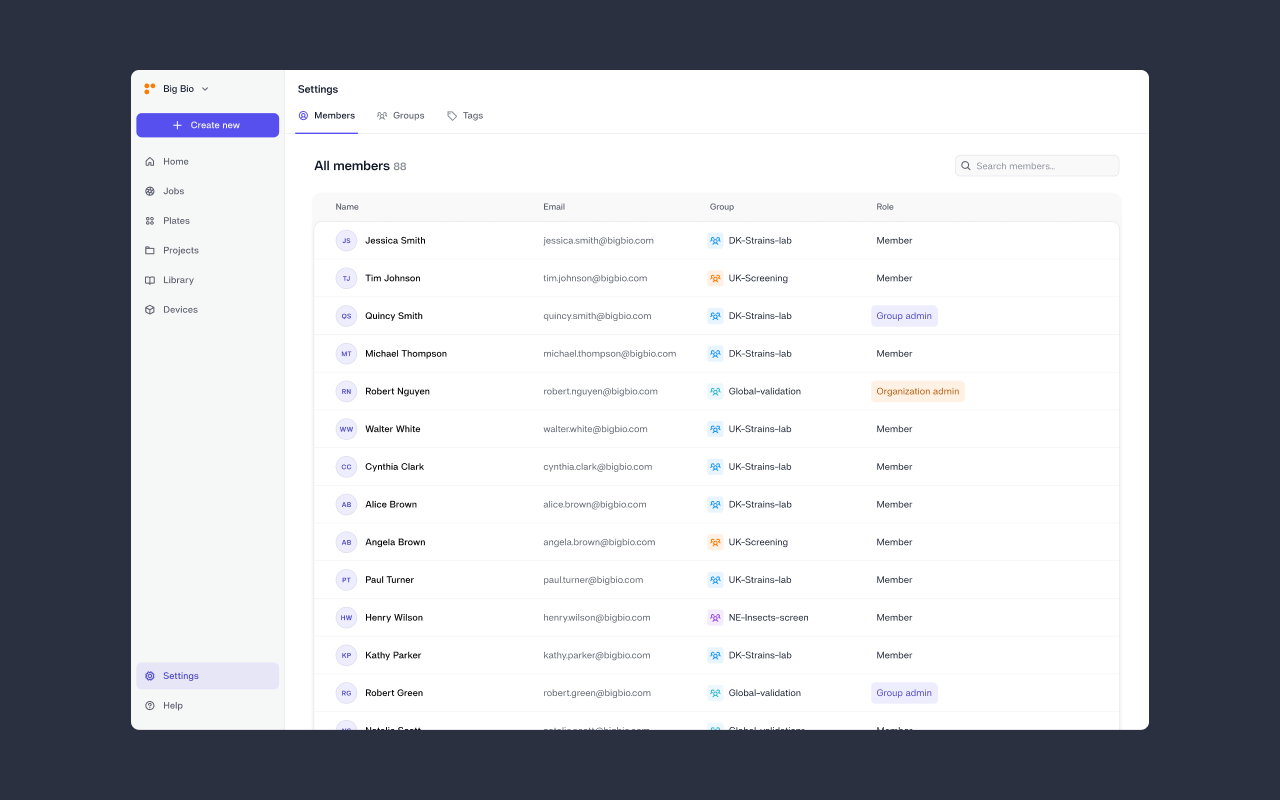Click Quincy Smith's Group admin badge
1280x800 pixels.
903,315
